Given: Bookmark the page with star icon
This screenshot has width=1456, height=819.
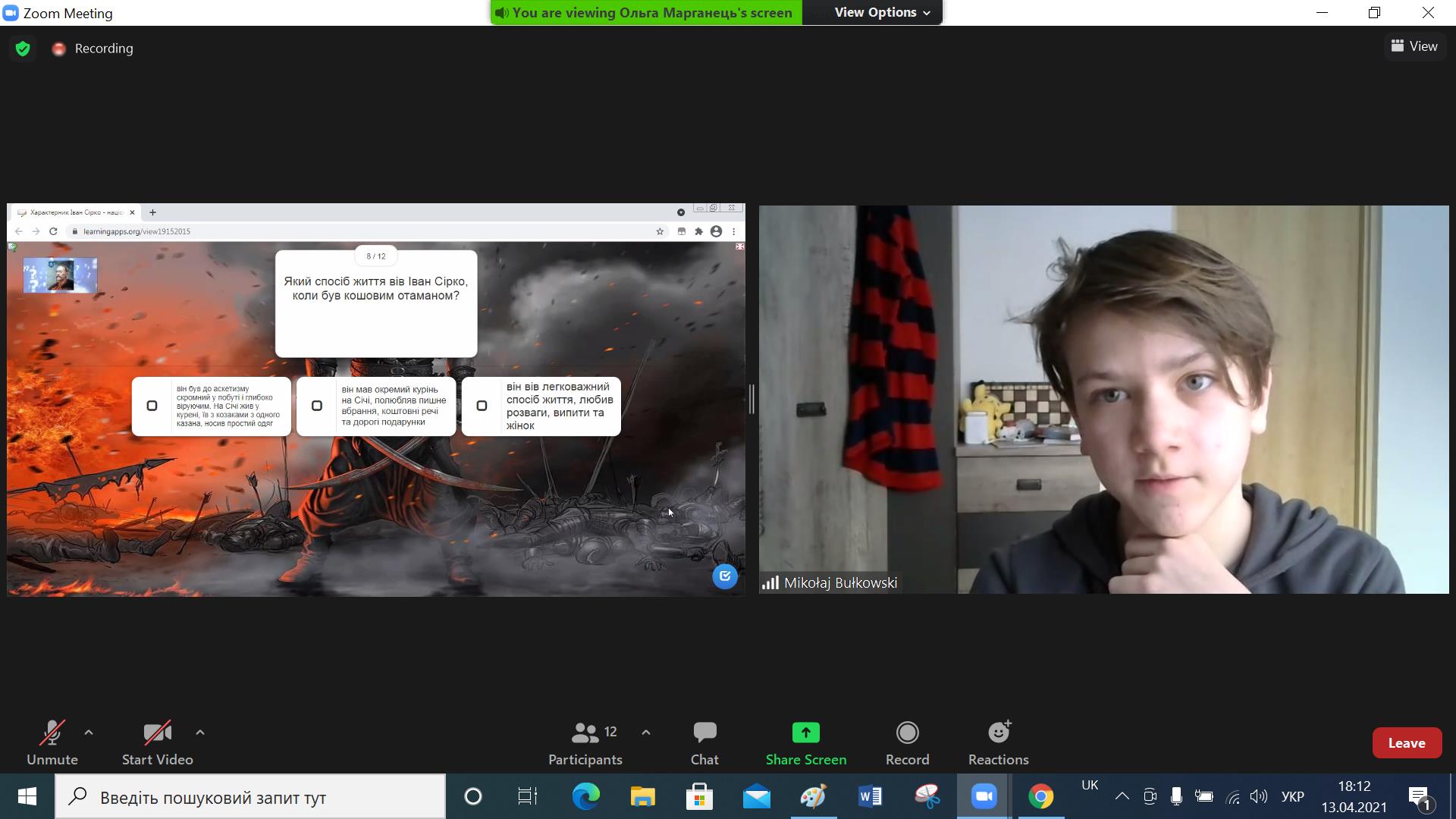Looking at the screenshot, I should (x=660, y=231).
